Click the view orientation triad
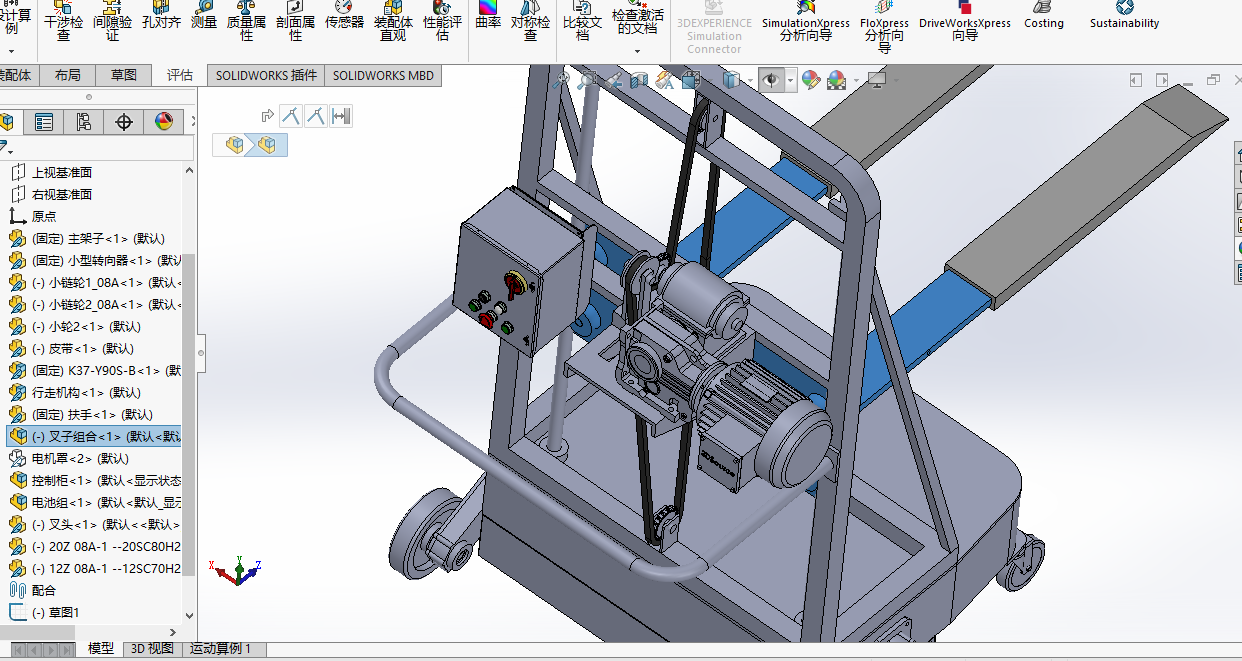 click(x=237, y=570)
